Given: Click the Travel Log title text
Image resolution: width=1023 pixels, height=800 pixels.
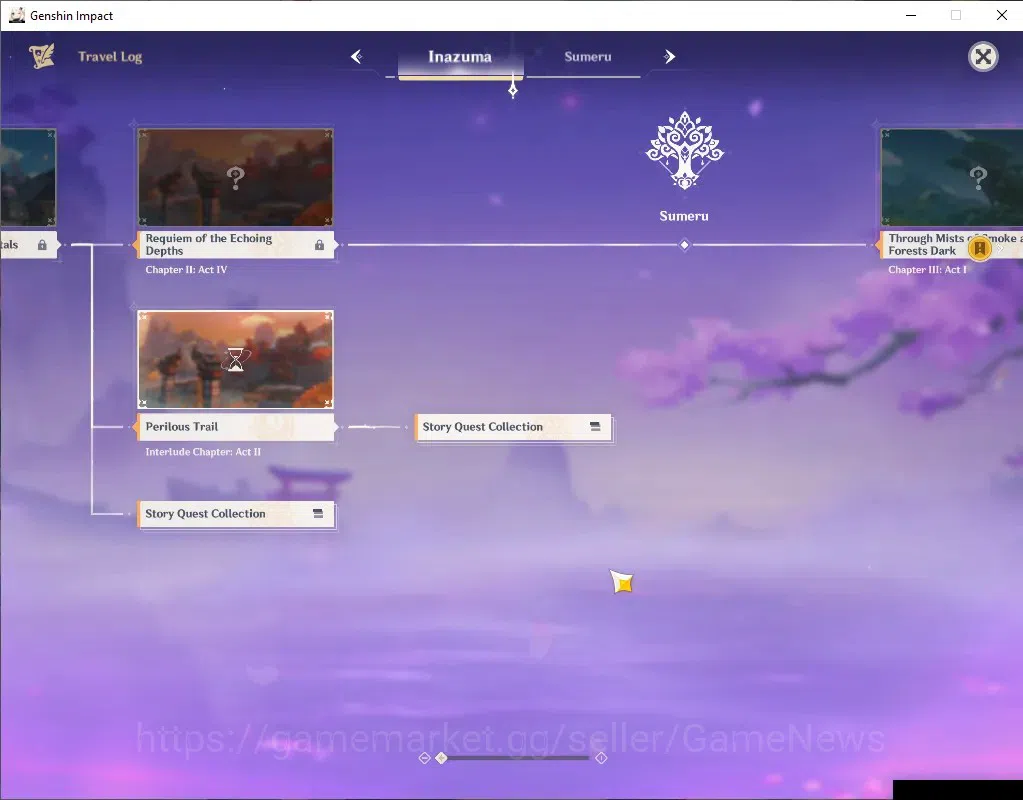Looking at the screenshot, I should pyautogui.click(x=110, y=57).
